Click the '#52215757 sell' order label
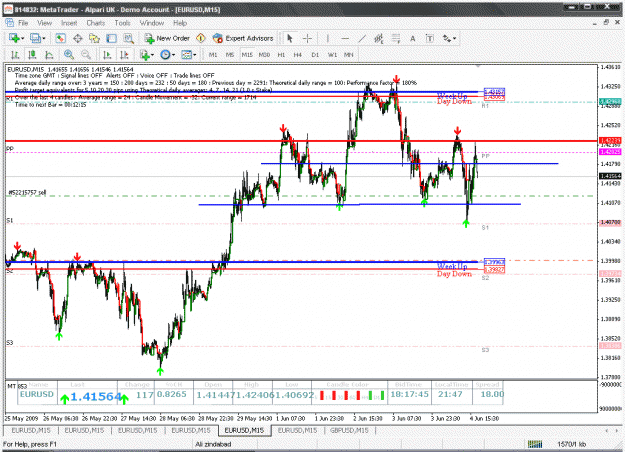 pos(27,193)
